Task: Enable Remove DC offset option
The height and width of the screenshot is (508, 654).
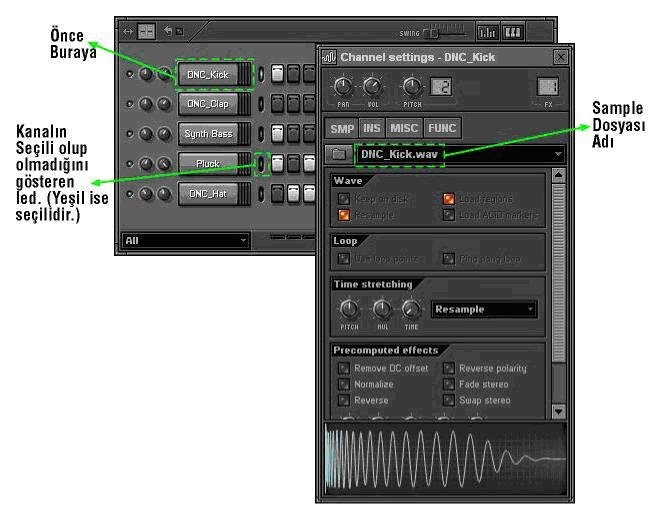Action: tap(344, 368)
